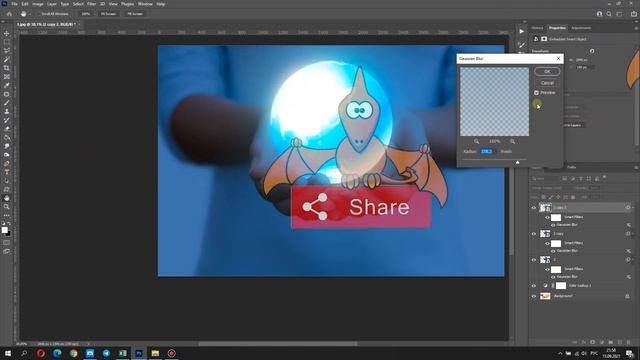Hide the Background layer
640x360 pixels.
coord(533,296)
